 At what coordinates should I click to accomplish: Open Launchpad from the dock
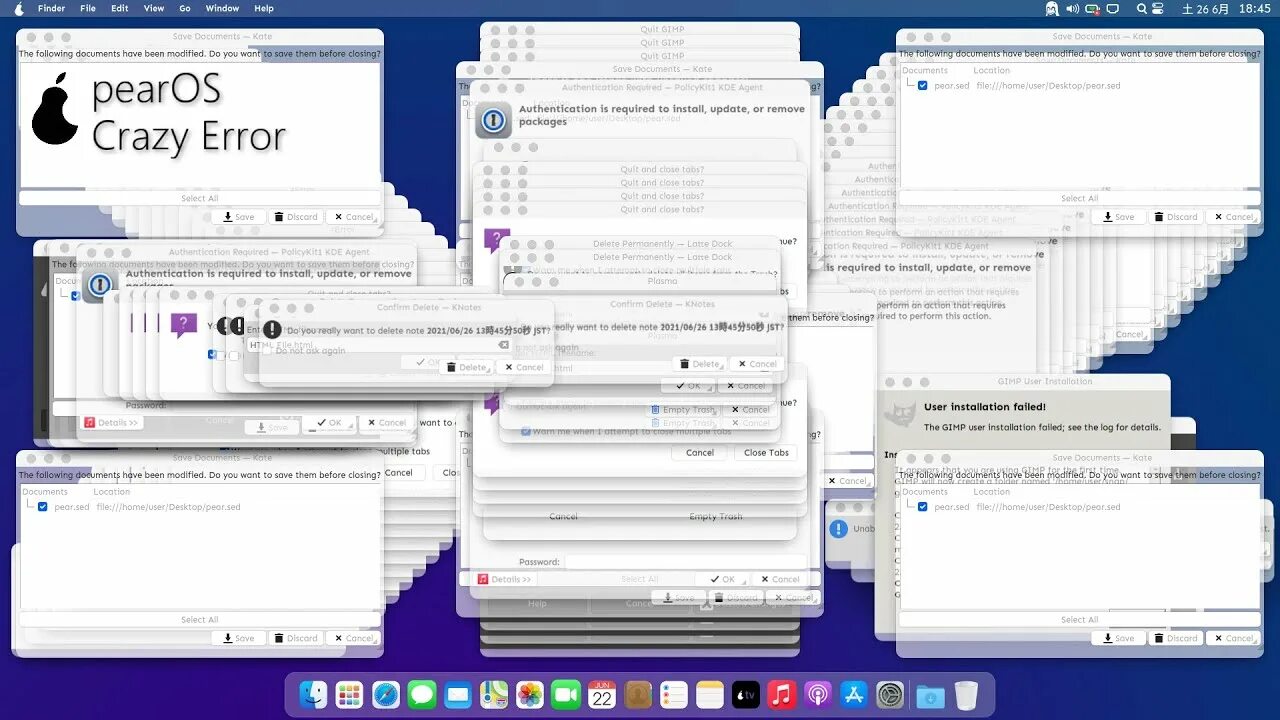349,695
